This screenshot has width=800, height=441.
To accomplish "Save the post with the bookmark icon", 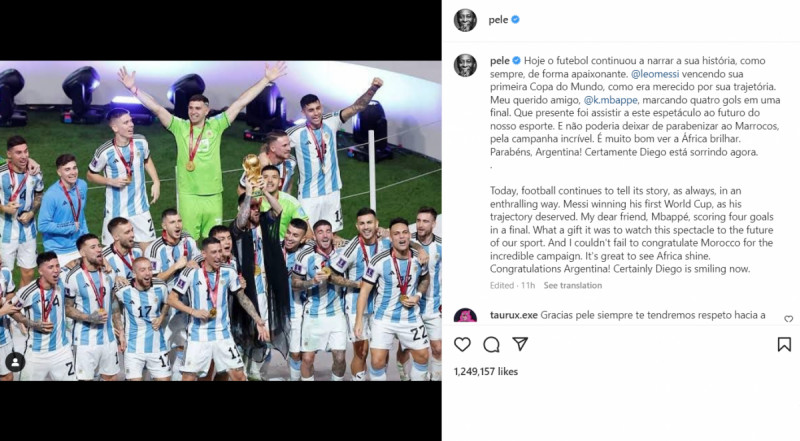I will tap(784, 345).
